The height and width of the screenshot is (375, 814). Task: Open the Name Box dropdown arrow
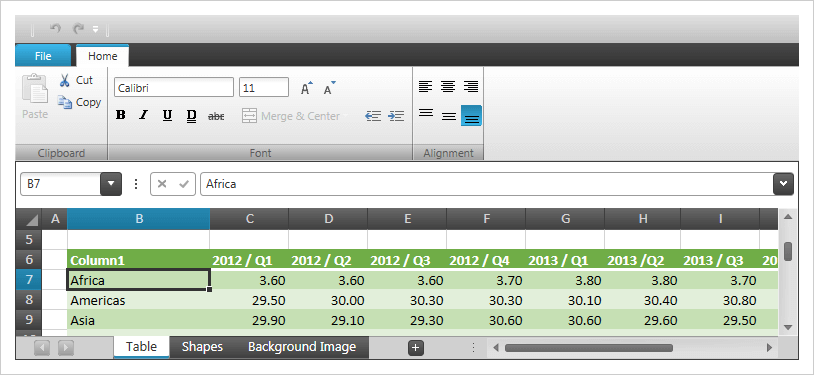111,184
